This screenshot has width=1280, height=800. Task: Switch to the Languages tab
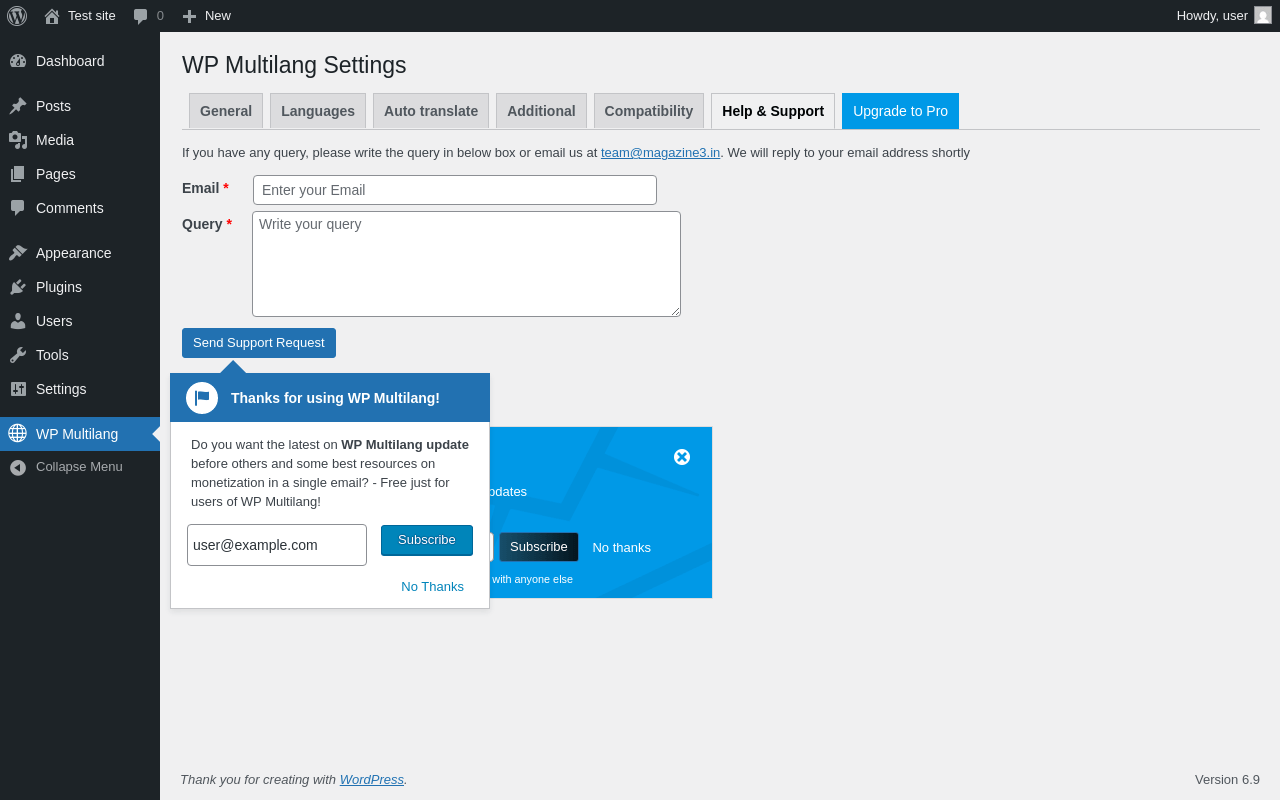point(318,111)
